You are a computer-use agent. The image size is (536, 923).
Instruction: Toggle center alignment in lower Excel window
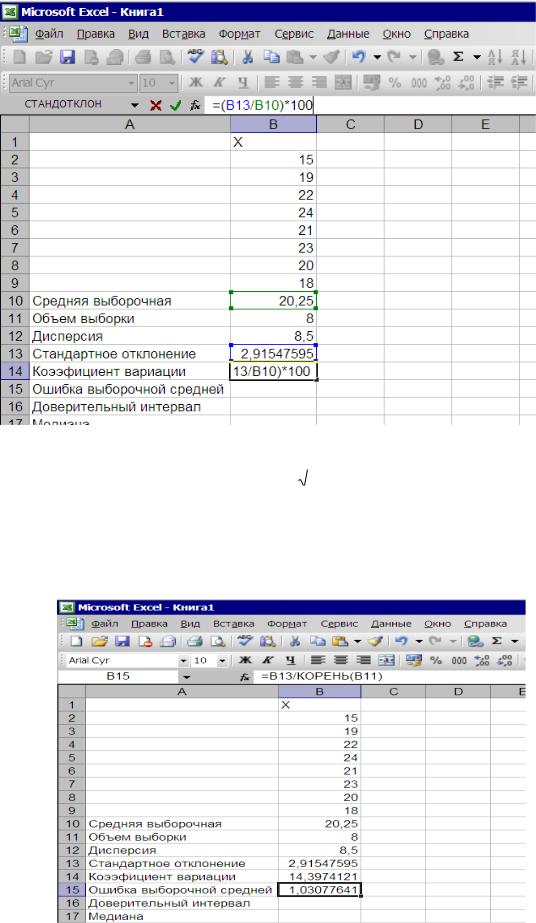click(341, 660)
